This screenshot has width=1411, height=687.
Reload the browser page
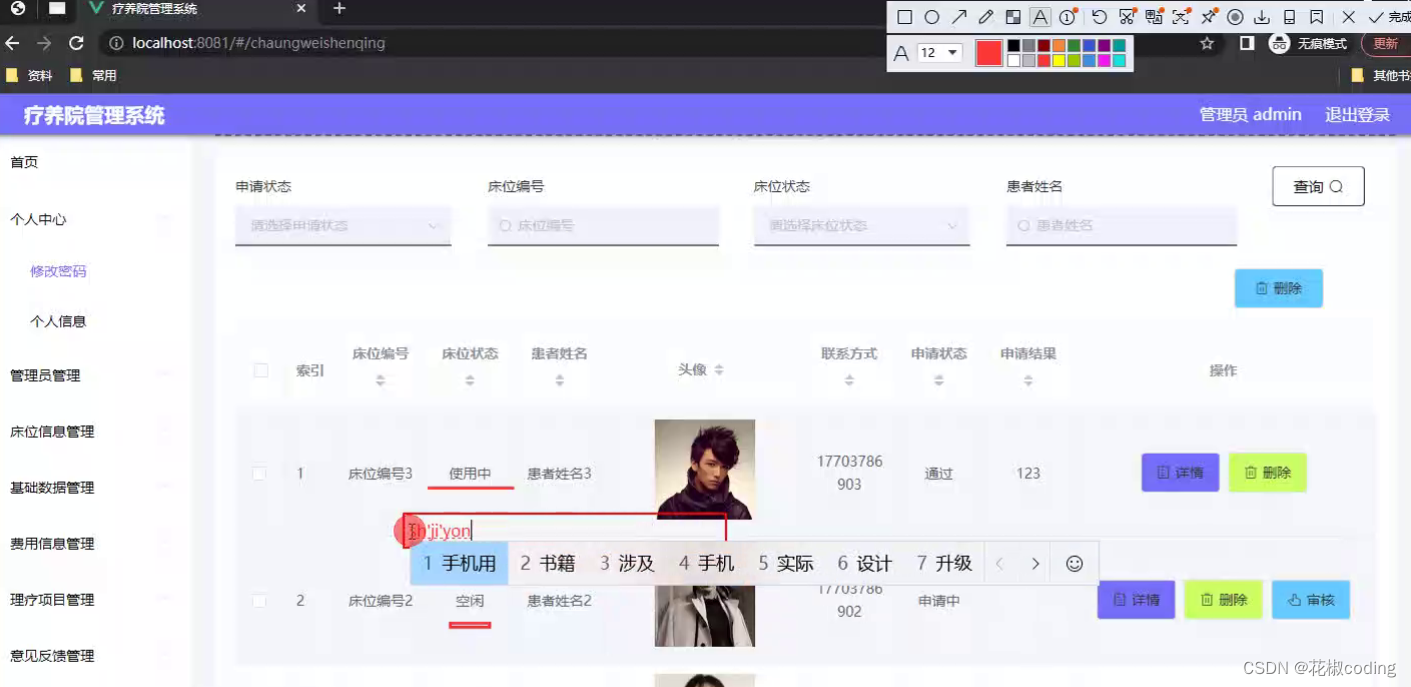76,43
